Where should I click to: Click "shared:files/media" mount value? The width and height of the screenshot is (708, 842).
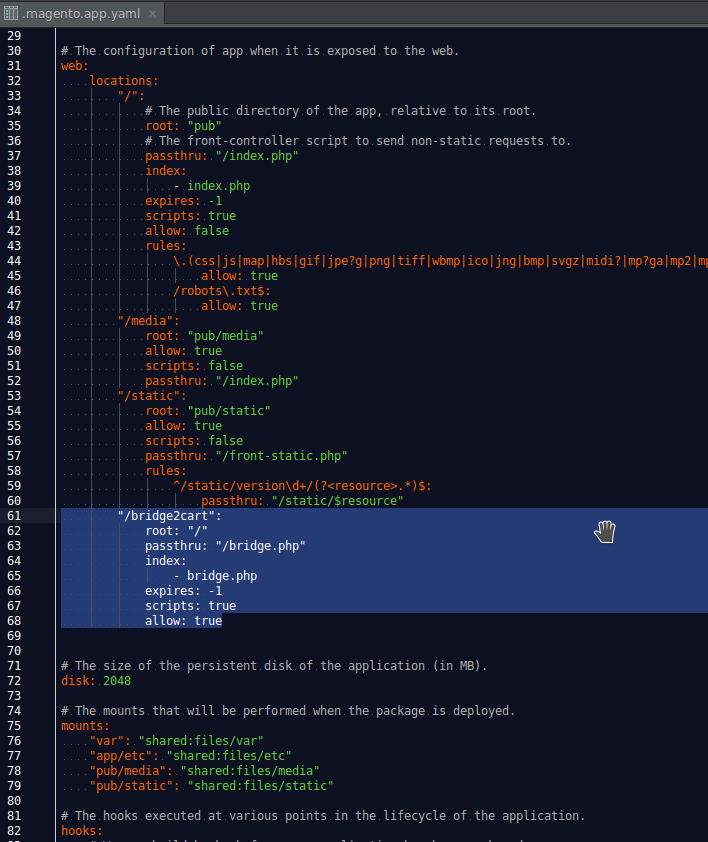tap(249, 771)
